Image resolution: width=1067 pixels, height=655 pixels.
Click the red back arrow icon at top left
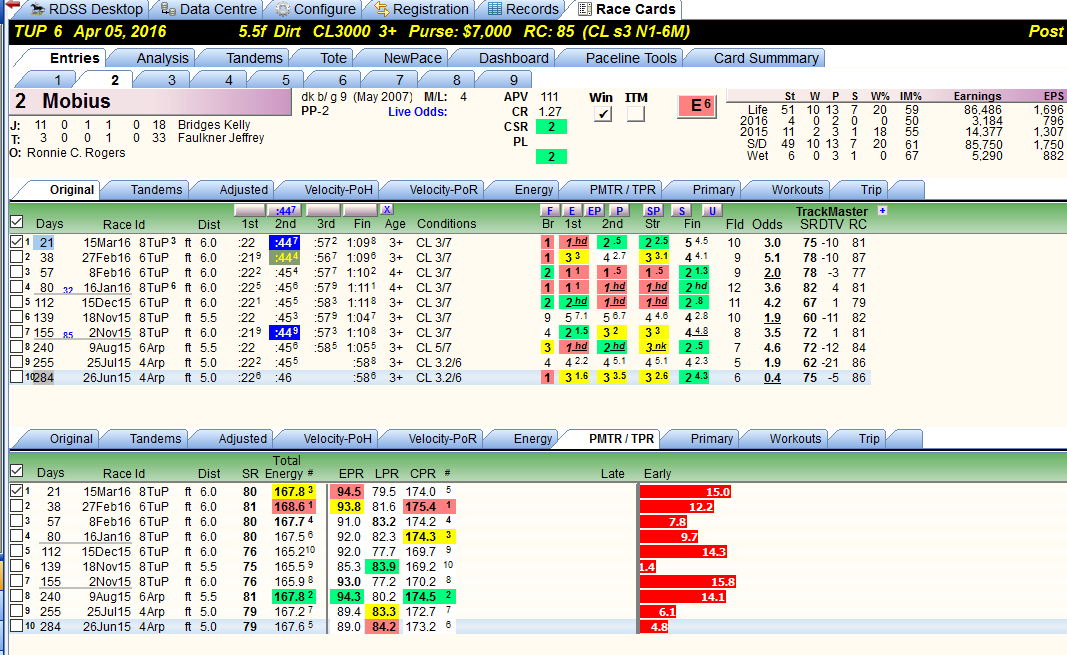[x=12, y=5]
